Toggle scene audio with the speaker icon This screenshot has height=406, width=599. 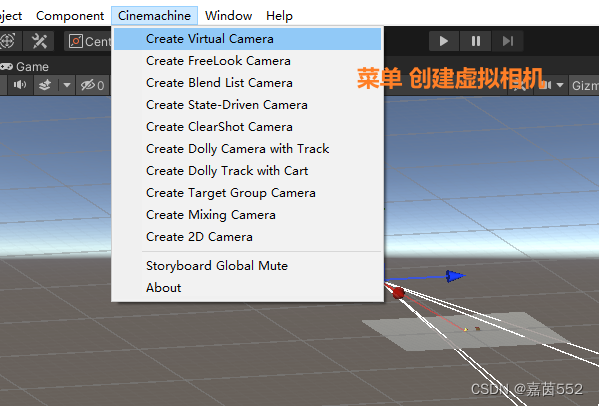tap(20, 85)
